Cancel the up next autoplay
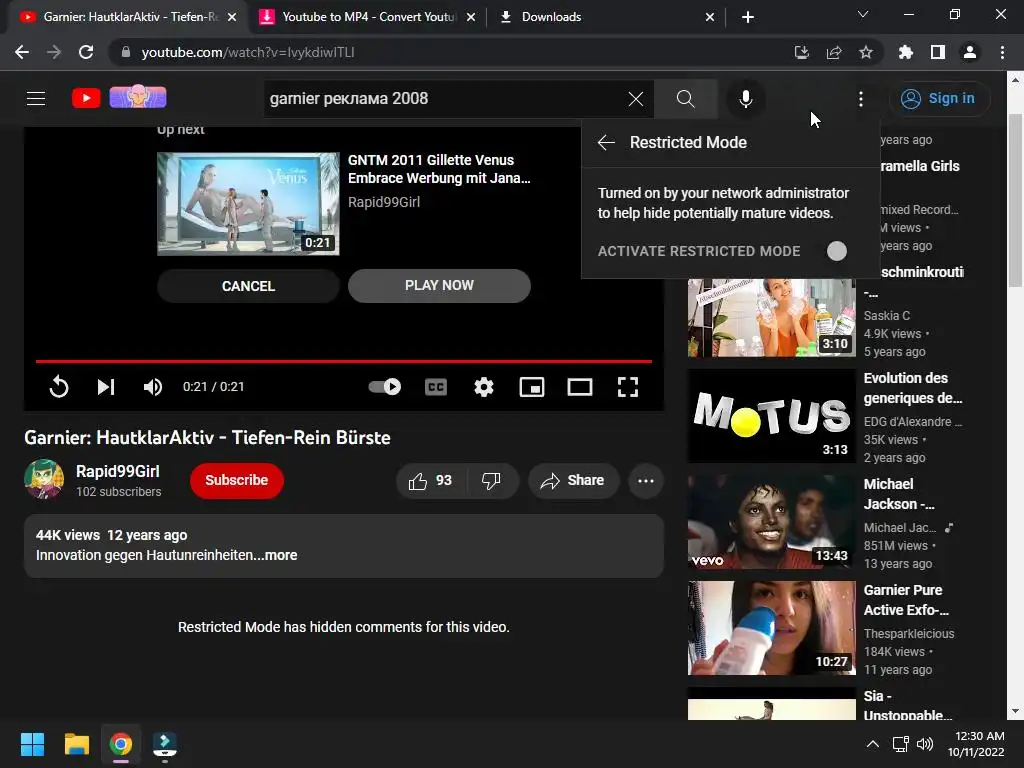The image size is (1024, 768). point(248,286)
